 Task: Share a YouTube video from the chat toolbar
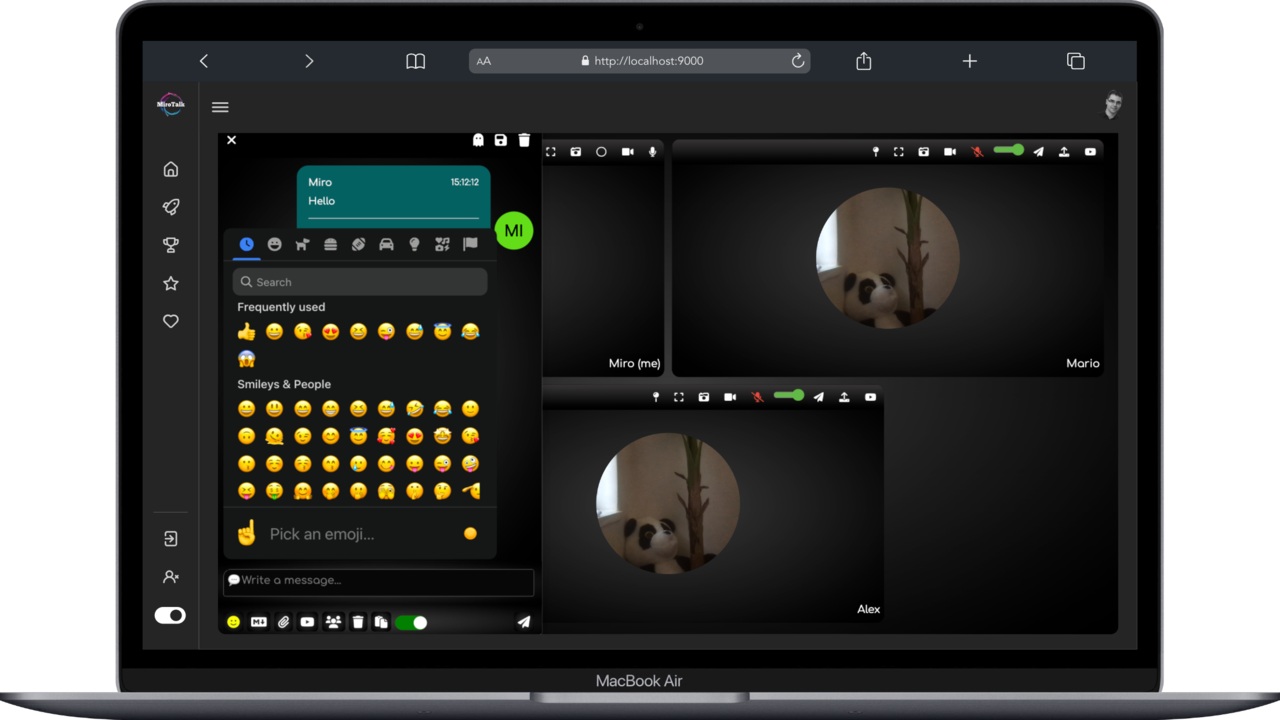(x=307, y=622)
